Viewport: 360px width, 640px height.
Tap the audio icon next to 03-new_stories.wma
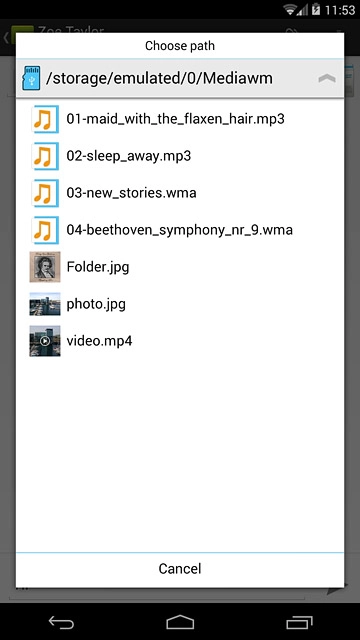[x=45, y=193]
